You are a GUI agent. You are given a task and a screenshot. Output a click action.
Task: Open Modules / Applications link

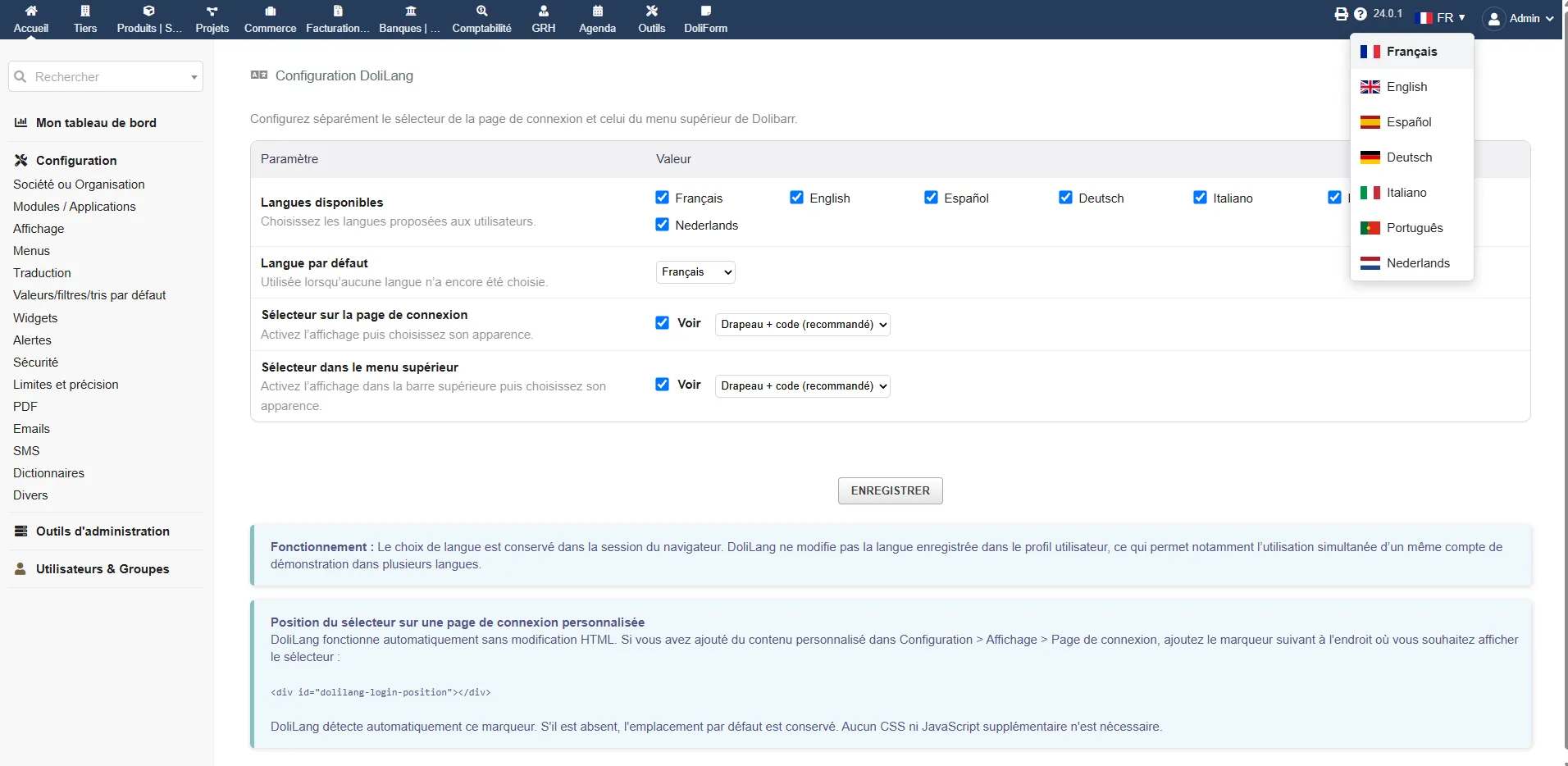click(x=75, y=206)
